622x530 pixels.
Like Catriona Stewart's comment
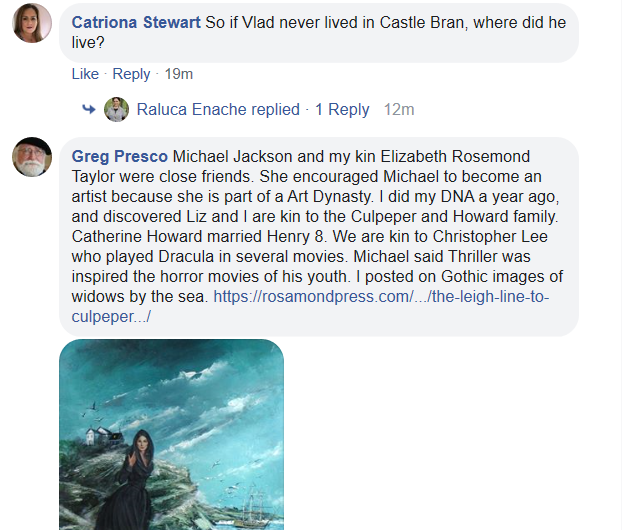[x=85, y=74]
